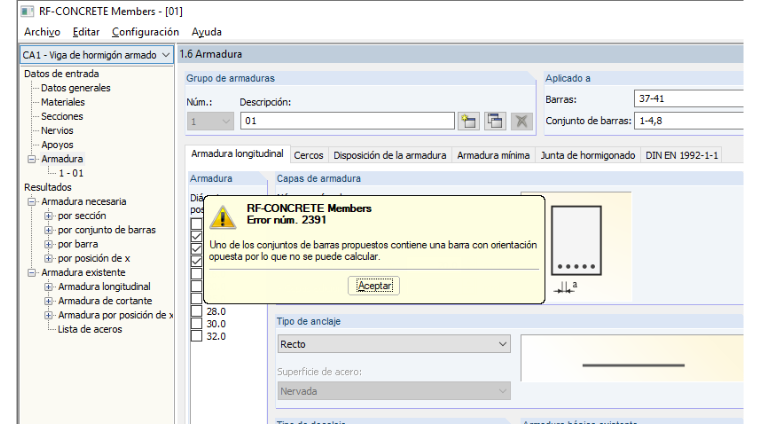Uncheck the middle of three checked diameter boxes
Screen dimensions: 760x424
coord(196,249)
